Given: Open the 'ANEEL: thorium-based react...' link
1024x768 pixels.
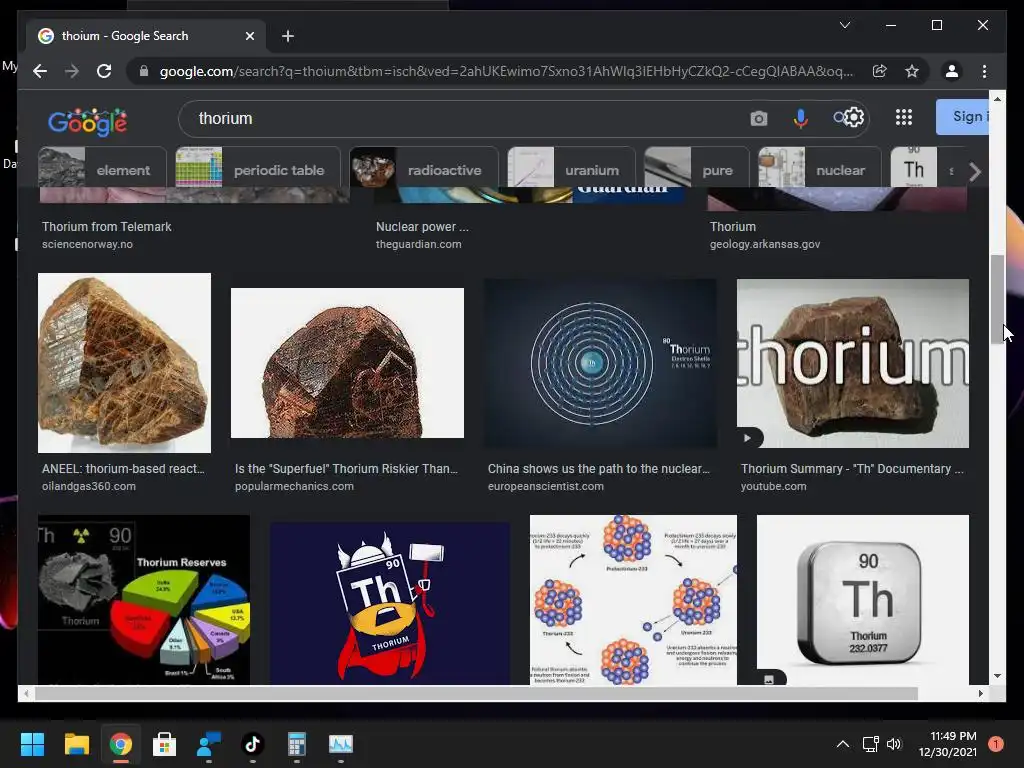Looking at the screenshot, I should [123, 468].
